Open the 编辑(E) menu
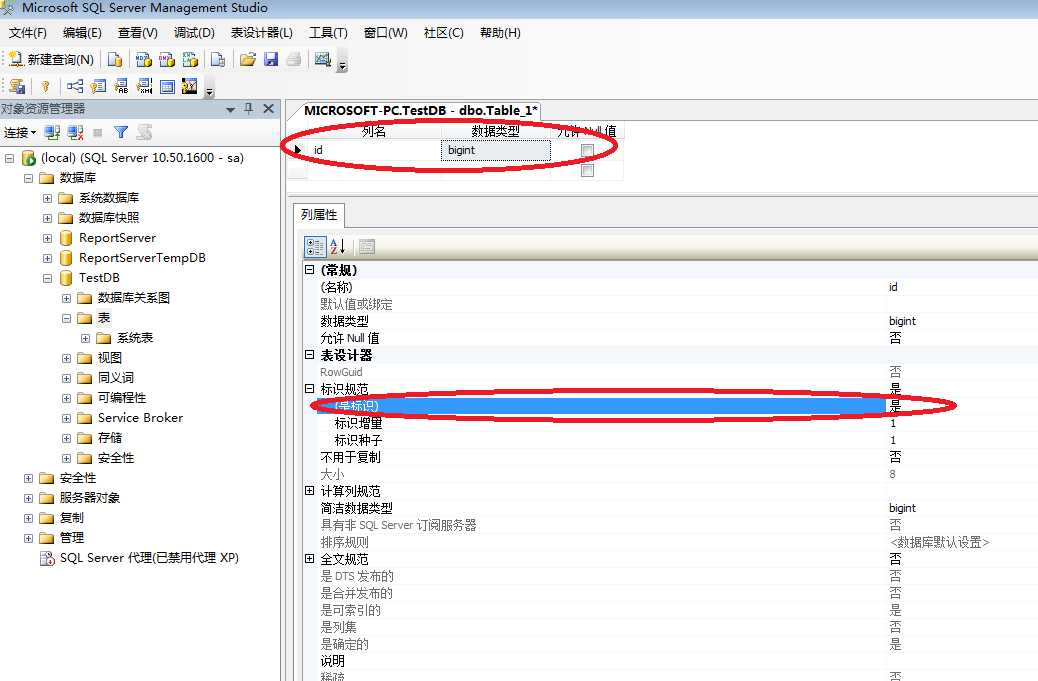This screenshot has width=1038, height=681. click(x=82, y=32)
